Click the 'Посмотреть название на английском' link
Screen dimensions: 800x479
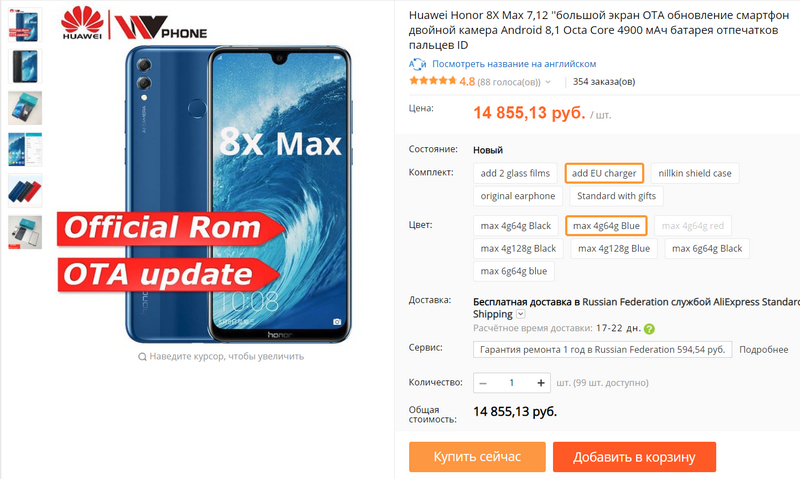tap(514, 64)
